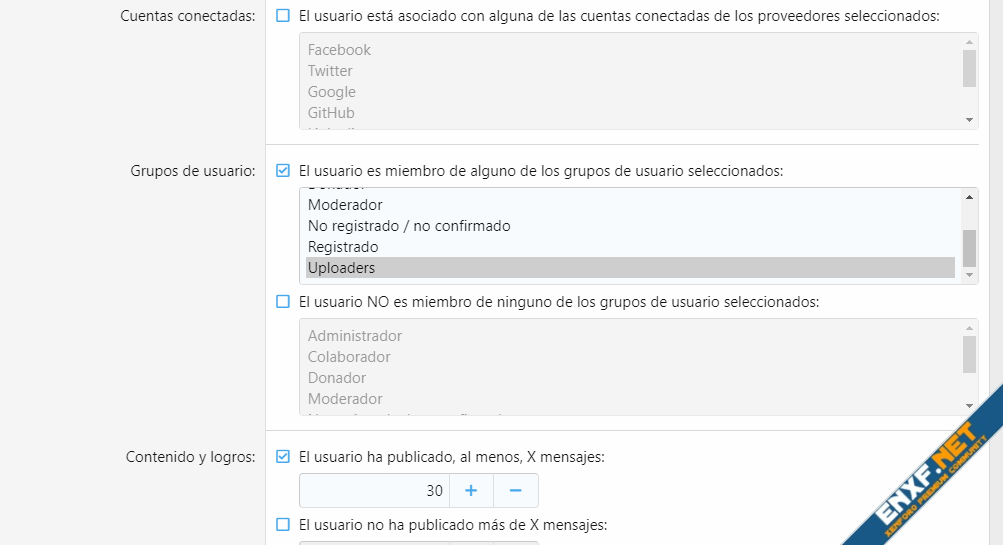1003x545 pixels.
Task: Select Registrado in user groups list
Action: [x=343, y=247]
